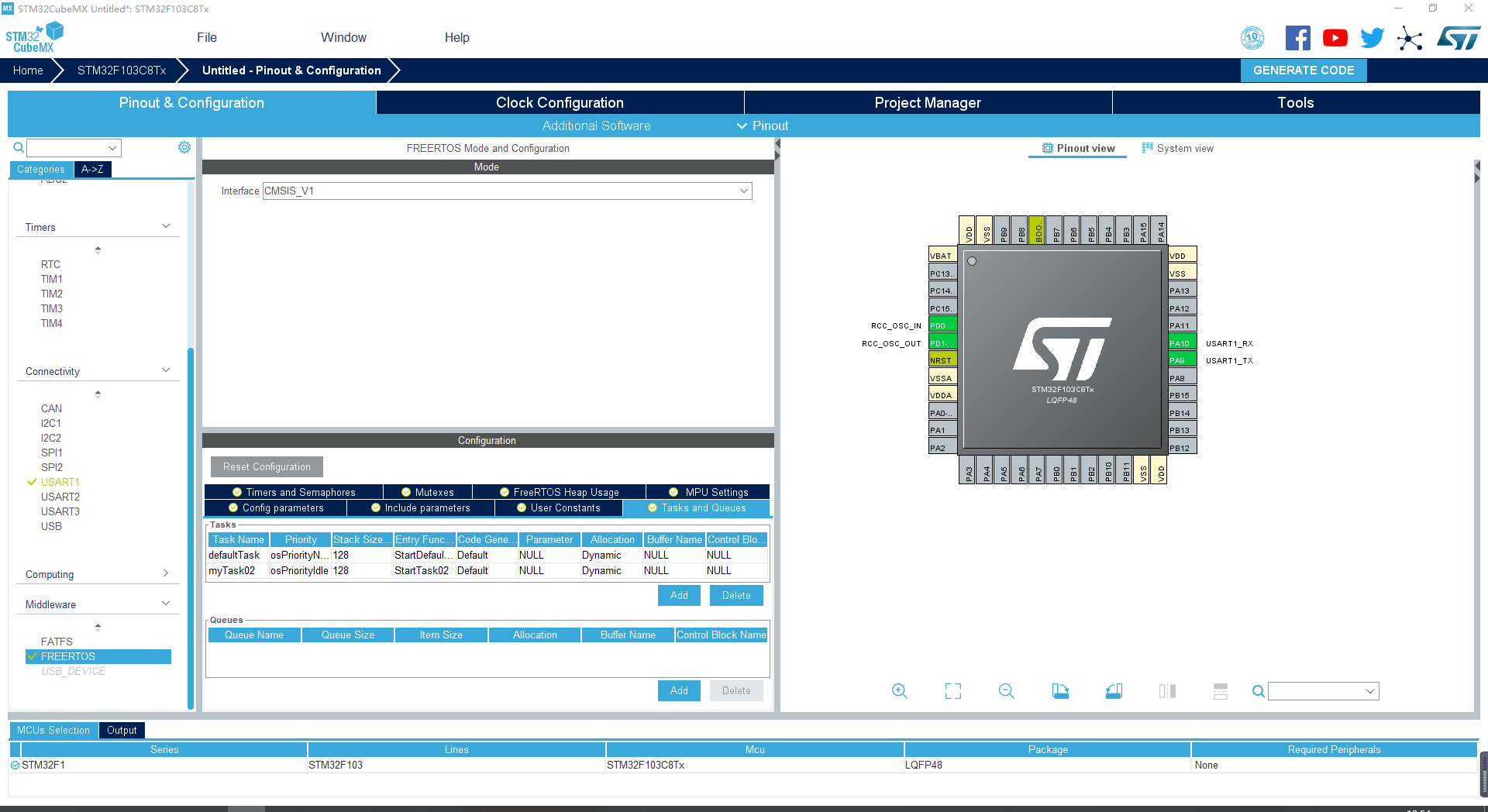
Task: Click the PA9 pin on chip
Action: (1183, 360)
